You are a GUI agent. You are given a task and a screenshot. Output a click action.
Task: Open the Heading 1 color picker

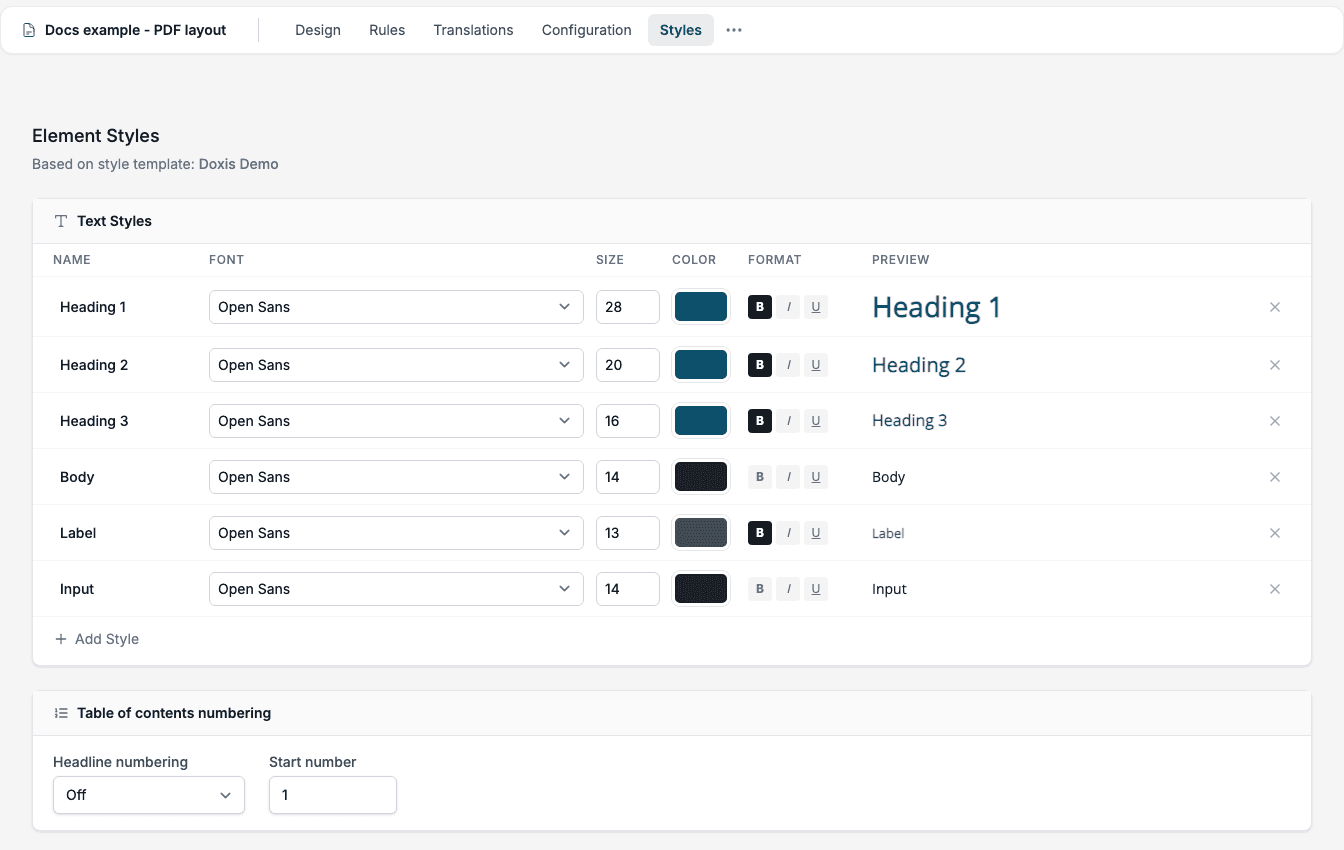pyautogui.click(x=701, y=307)
